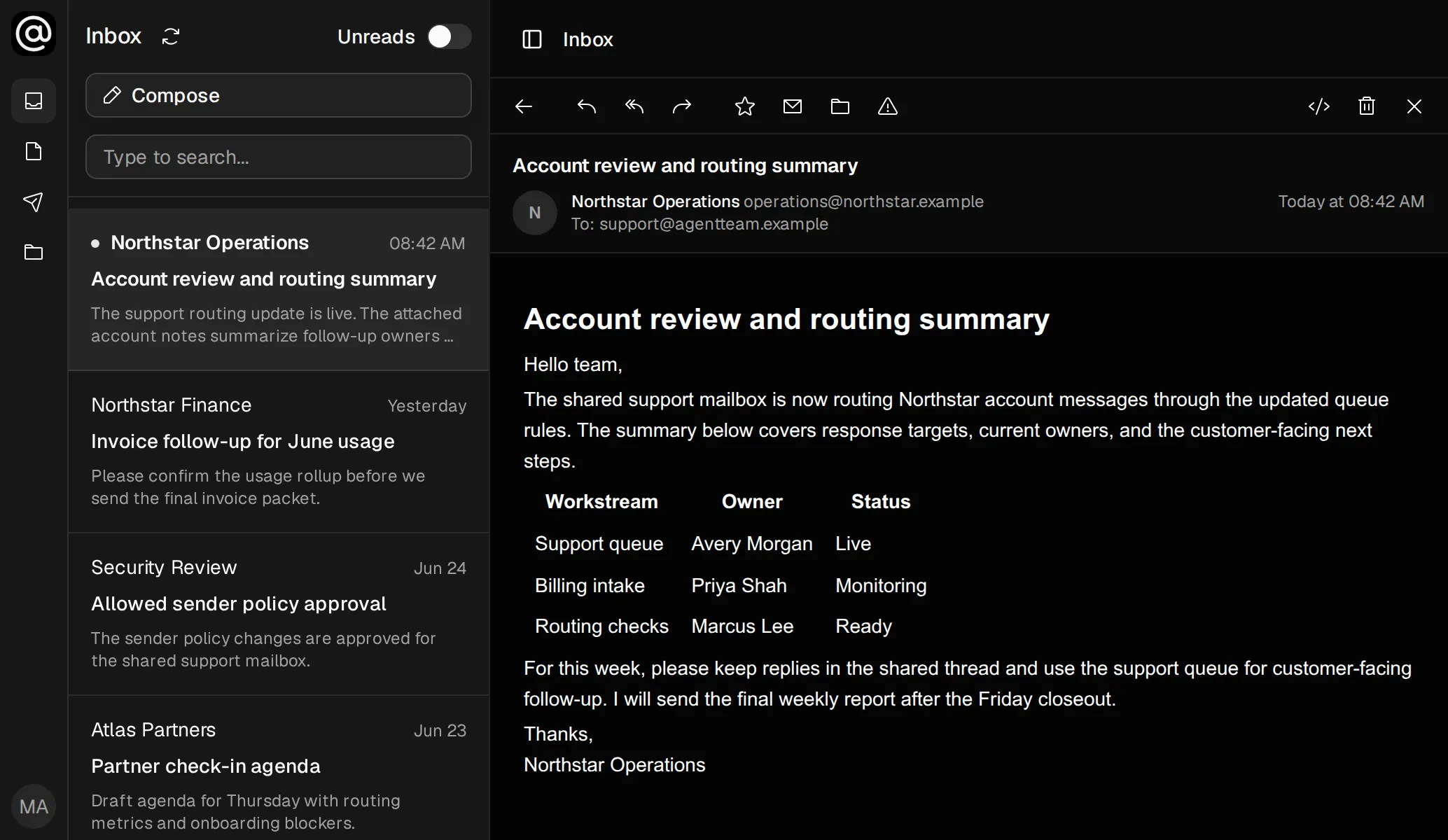Reply to the email

[587, 106]
